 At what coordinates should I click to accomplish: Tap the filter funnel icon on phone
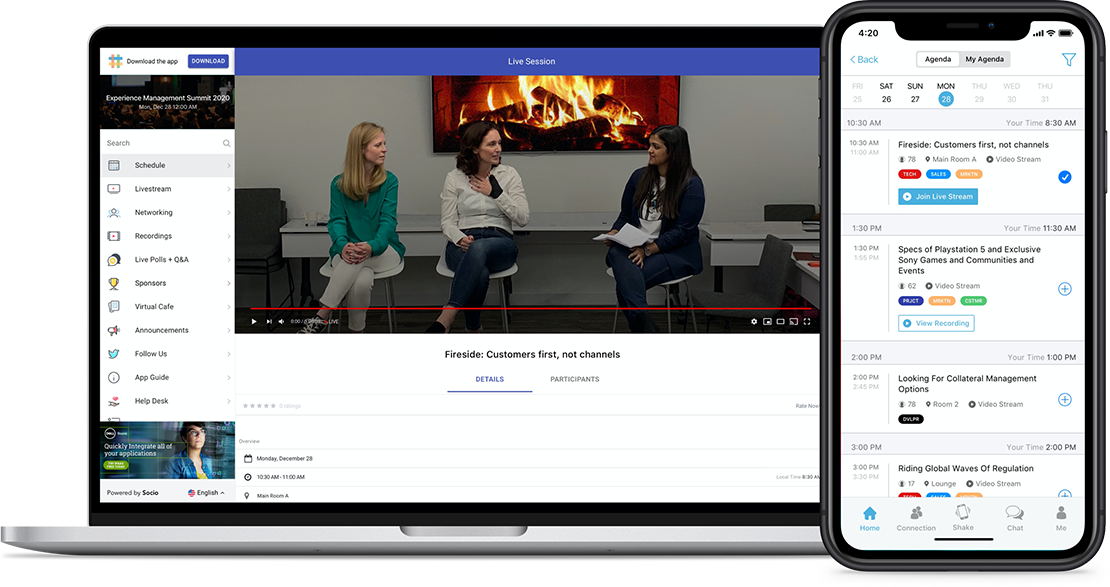coord(1069,59)
